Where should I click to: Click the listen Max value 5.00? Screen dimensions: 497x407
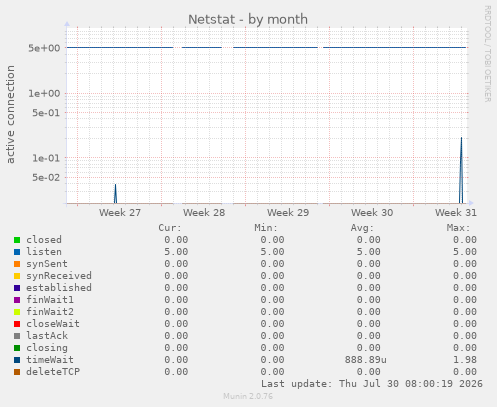click(465, 252)
